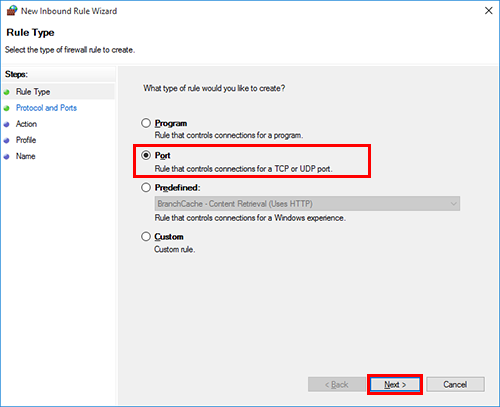The width and height of the screenshot is (500, 407).
Task: Select the Program rule type radio button
Action: pyautogui.click(x=146, y=123)
